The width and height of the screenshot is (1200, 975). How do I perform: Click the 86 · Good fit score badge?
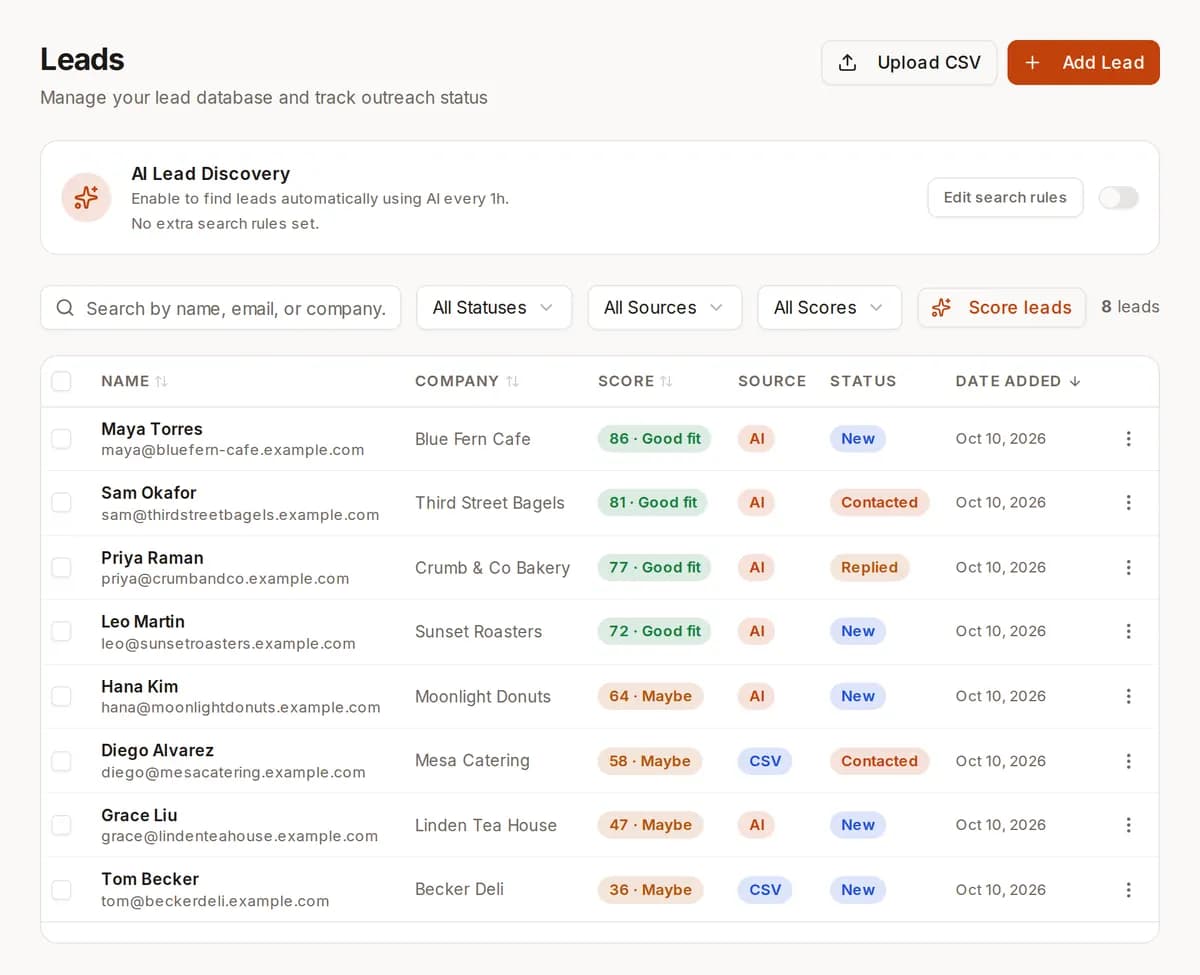654,439
